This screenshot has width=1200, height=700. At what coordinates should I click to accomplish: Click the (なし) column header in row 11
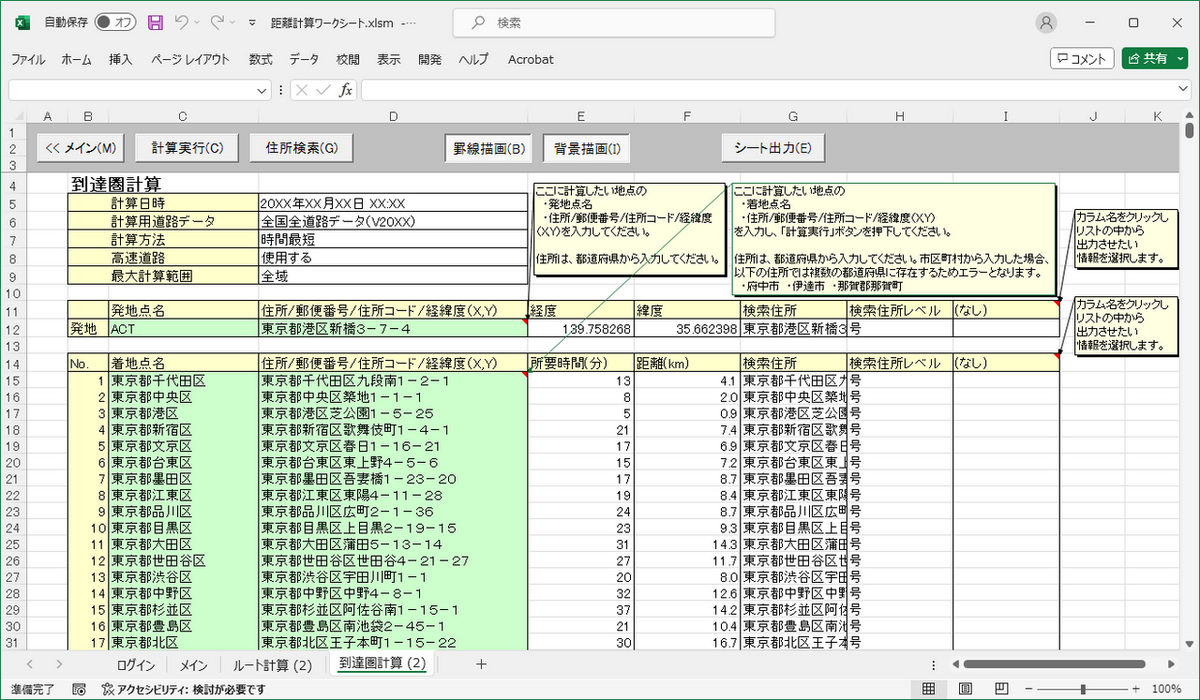pyautogui.click(x=1005, y=310)
